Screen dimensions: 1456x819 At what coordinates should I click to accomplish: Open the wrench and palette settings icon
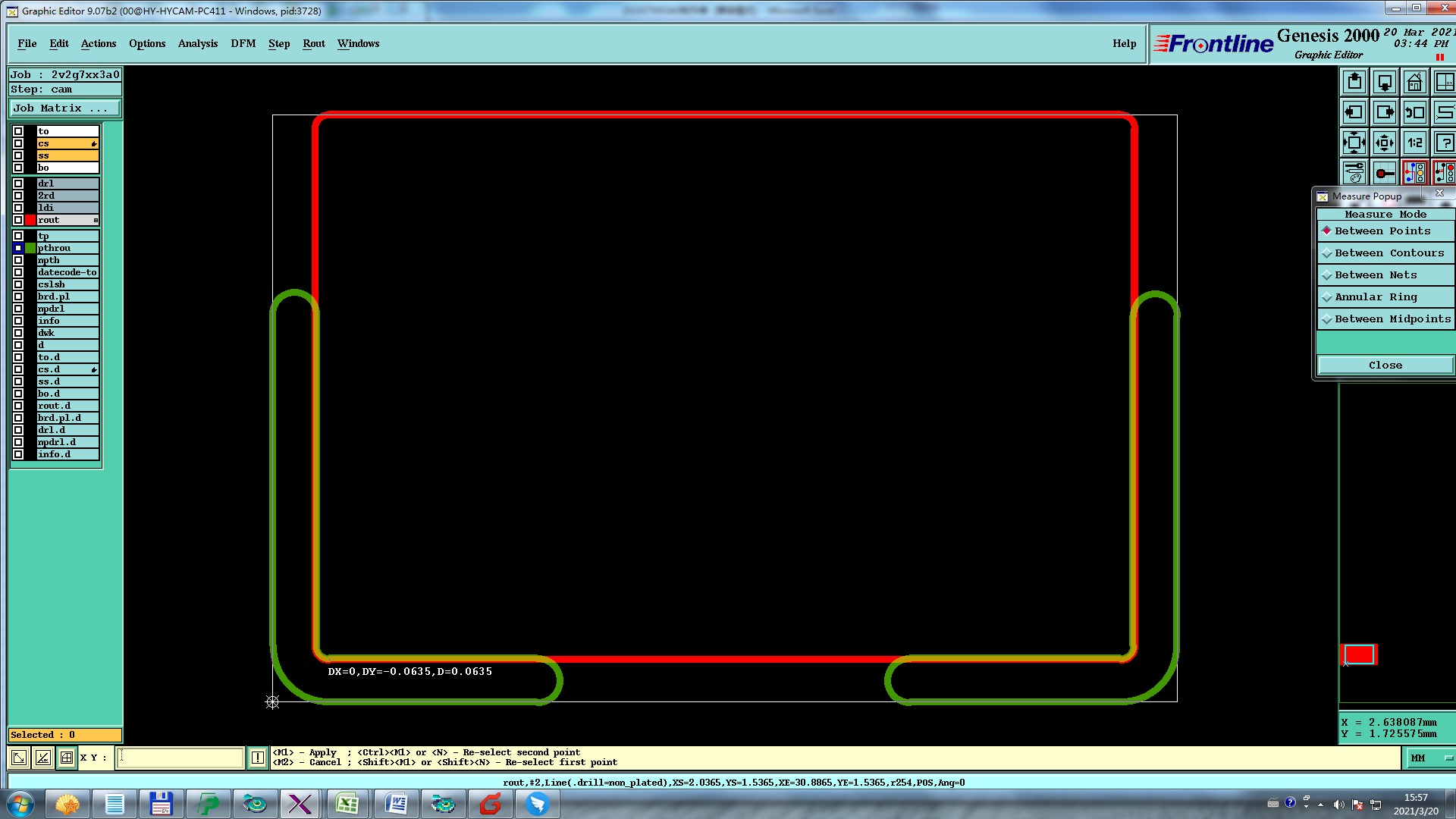1354,173
